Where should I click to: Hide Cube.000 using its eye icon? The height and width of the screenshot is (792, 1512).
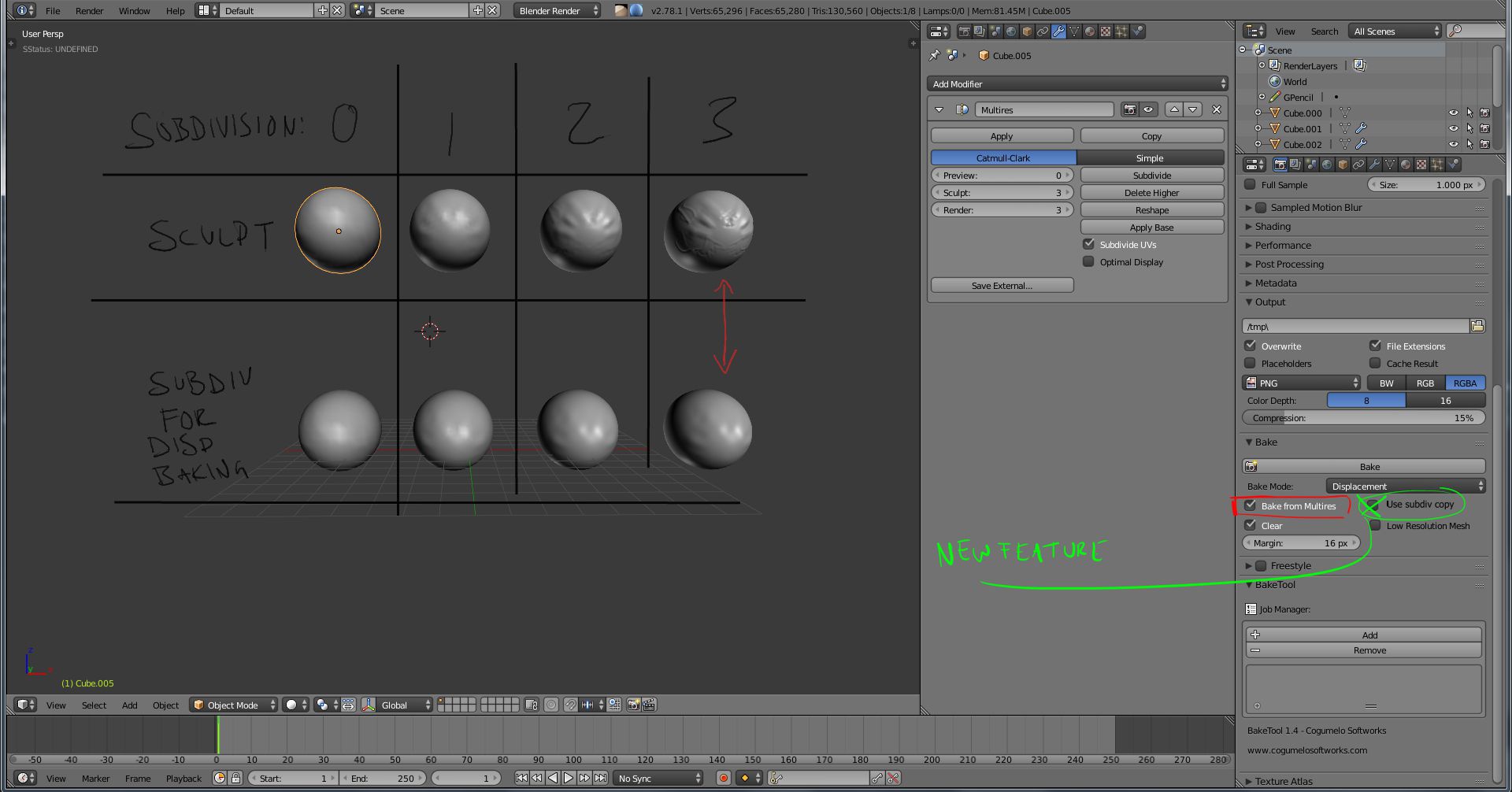1454,113
